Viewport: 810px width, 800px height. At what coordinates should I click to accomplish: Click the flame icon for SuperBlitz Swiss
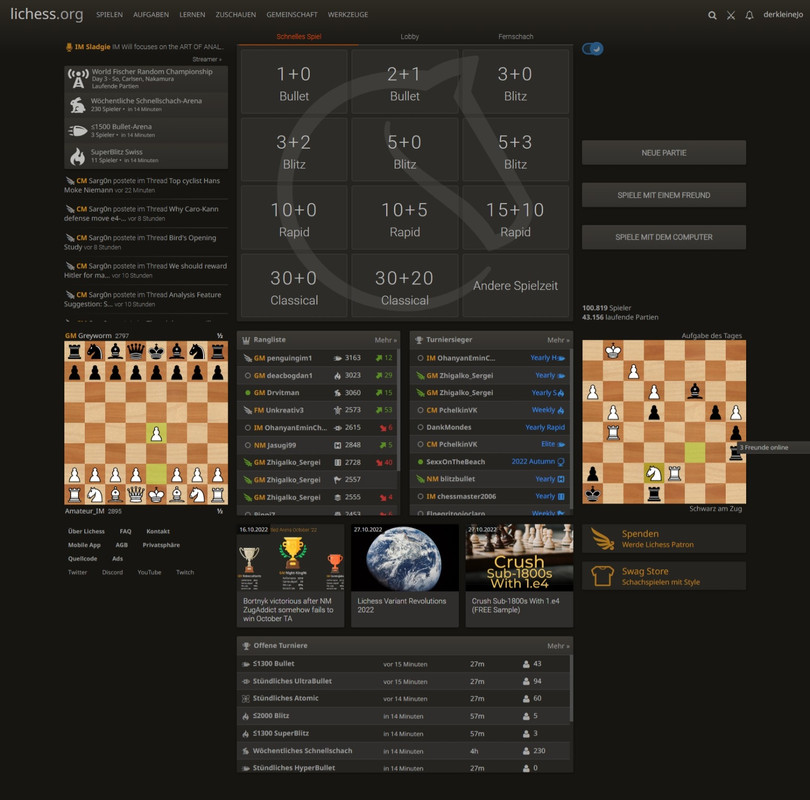[x=77, y=156]
